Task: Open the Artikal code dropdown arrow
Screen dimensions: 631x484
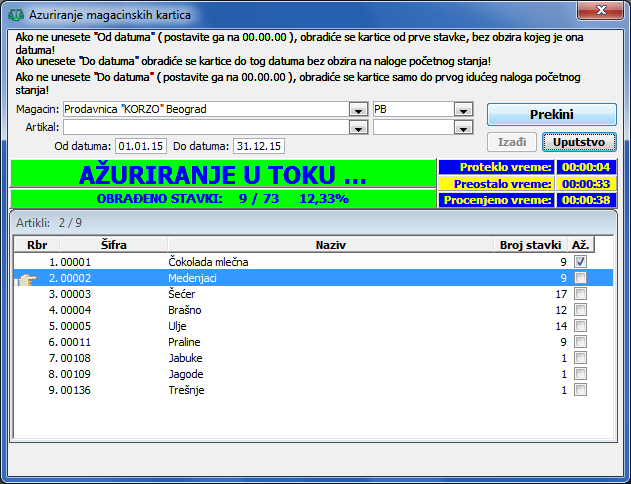Action: click(x=463, y=128)
